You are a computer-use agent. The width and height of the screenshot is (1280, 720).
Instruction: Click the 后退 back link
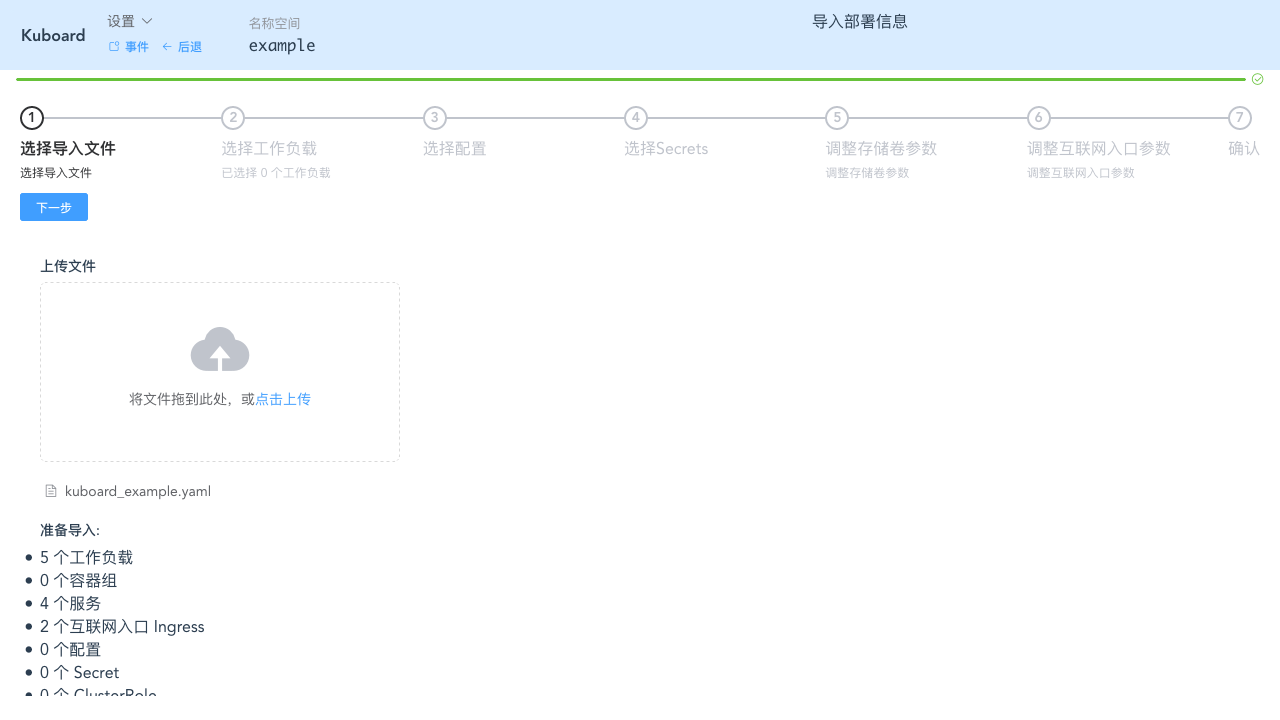189,46
